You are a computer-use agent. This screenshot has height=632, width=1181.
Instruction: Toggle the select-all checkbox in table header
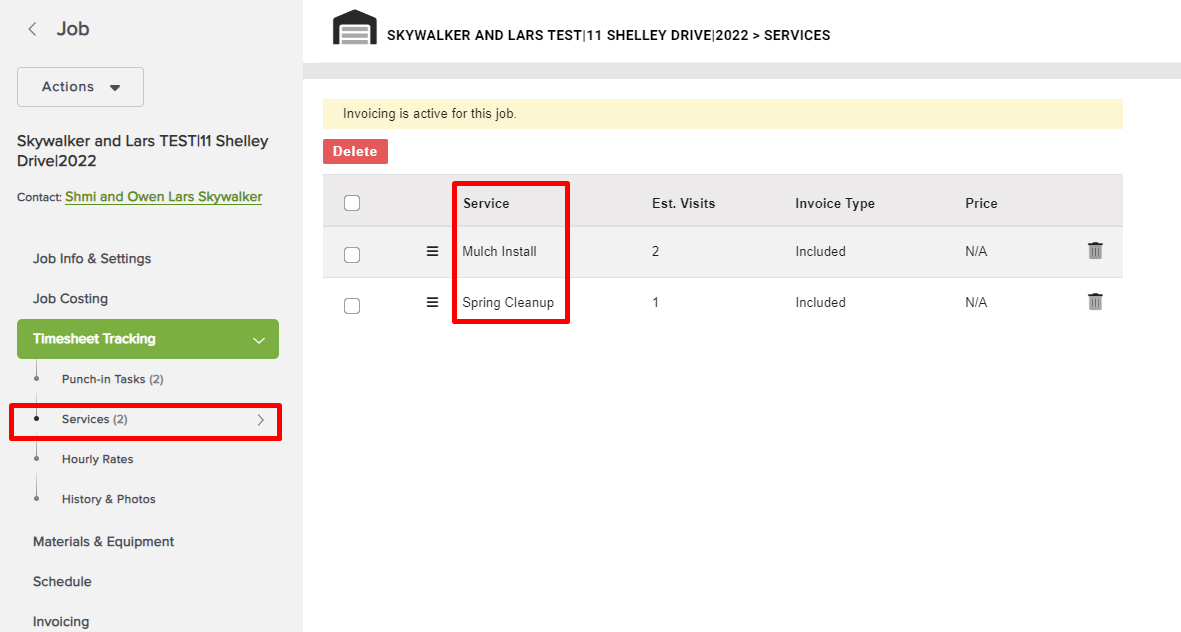(x=352, y=203)
